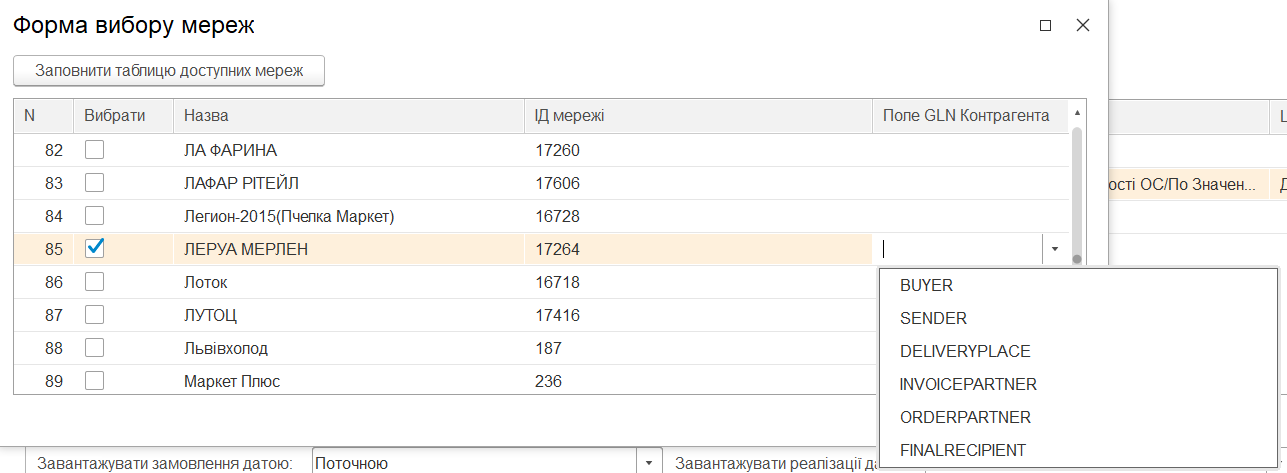Click Заповнити таблицю доступних мереж button

tap(169, 71)
